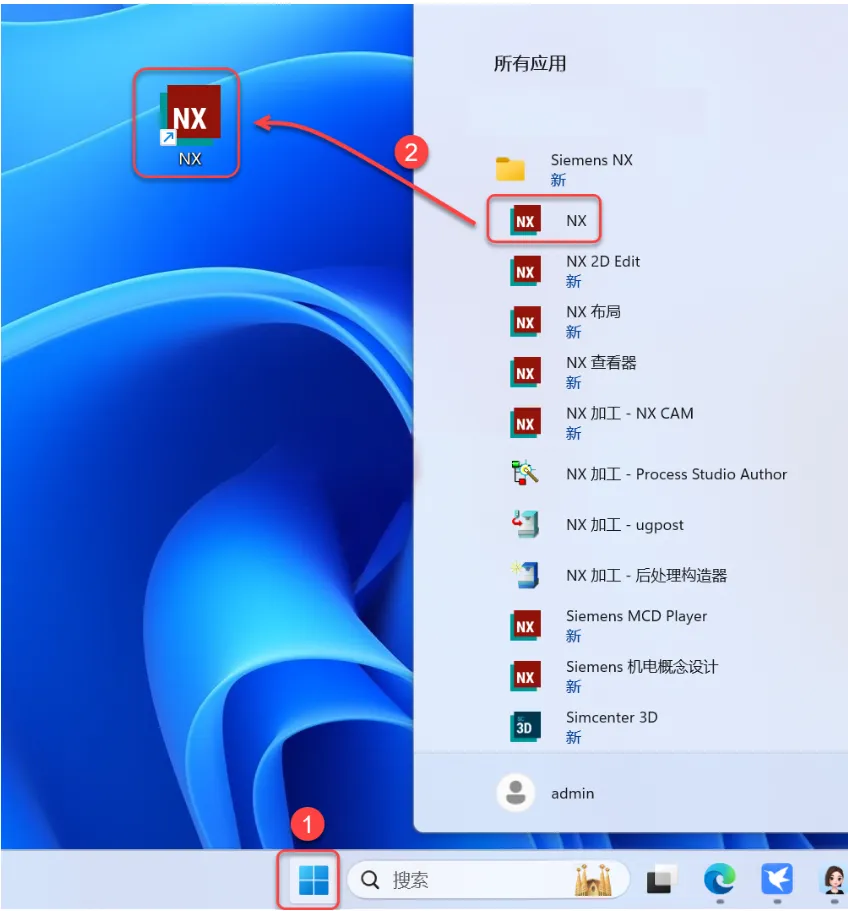Screen dimensions: 848x911
Task: Click the Siemens NX folder icon
Action: (x=510, y=169)
